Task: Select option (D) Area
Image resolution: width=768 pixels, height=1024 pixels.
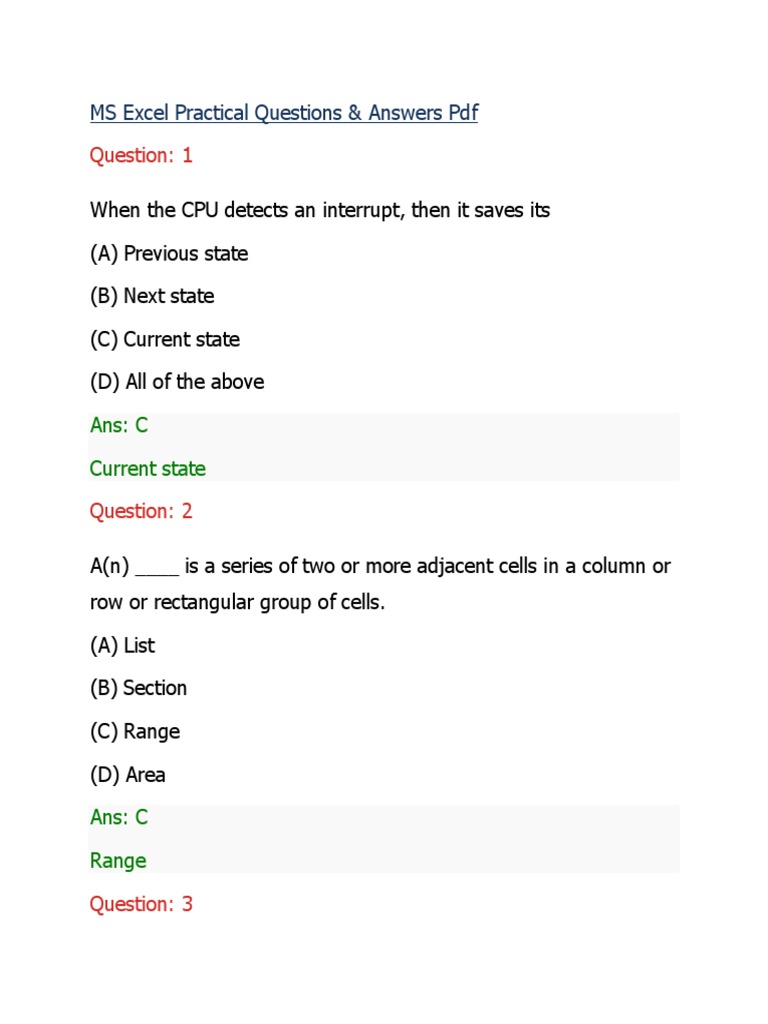Action: [128, 775]
